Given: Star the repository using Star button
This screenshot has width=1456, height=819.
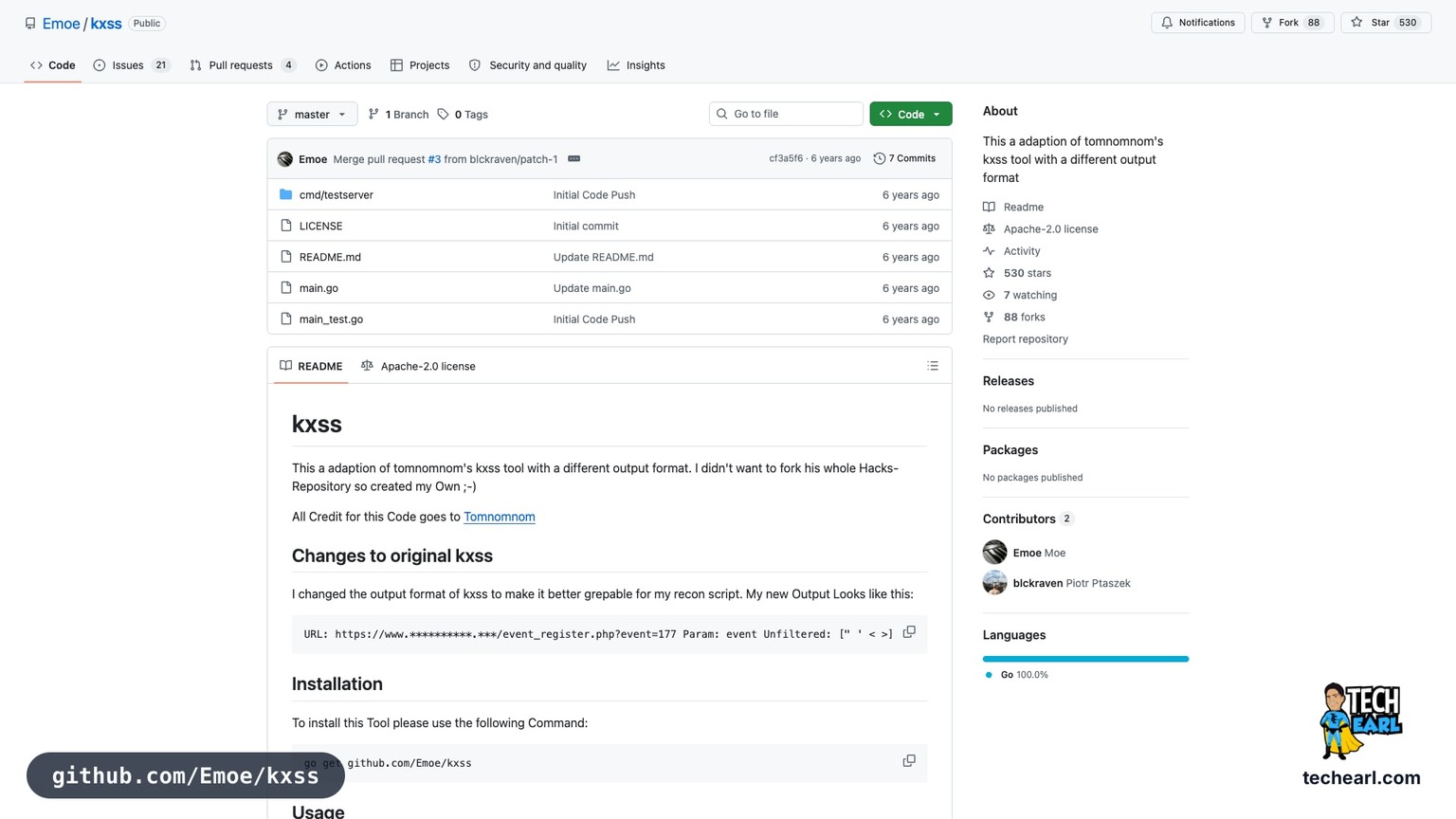Looking at the screenshot, I should click(1386, 23).
